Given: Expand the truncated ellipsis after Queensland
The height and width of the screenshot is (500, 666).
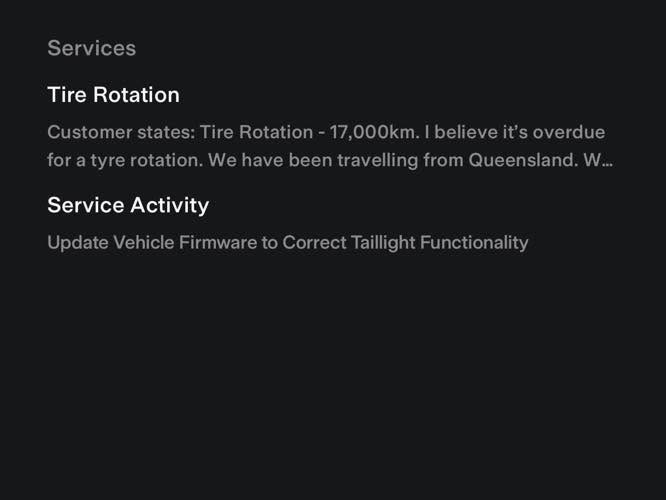Looking at the screenshot, I should [607, 161].
